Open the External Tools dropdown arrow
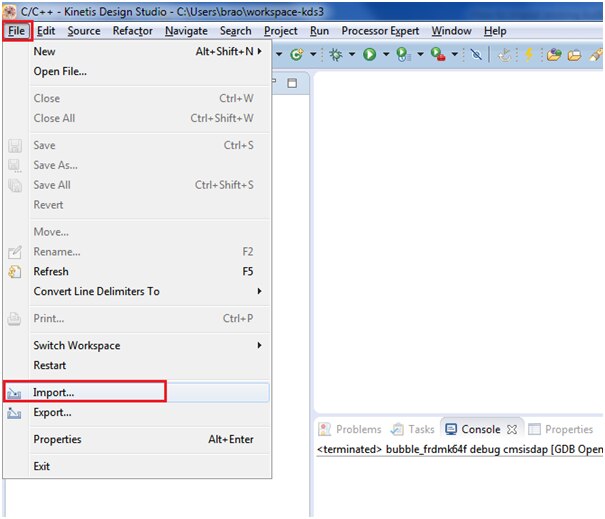The width and height of the screenshot is (605, 519). [x=455, y=54]
